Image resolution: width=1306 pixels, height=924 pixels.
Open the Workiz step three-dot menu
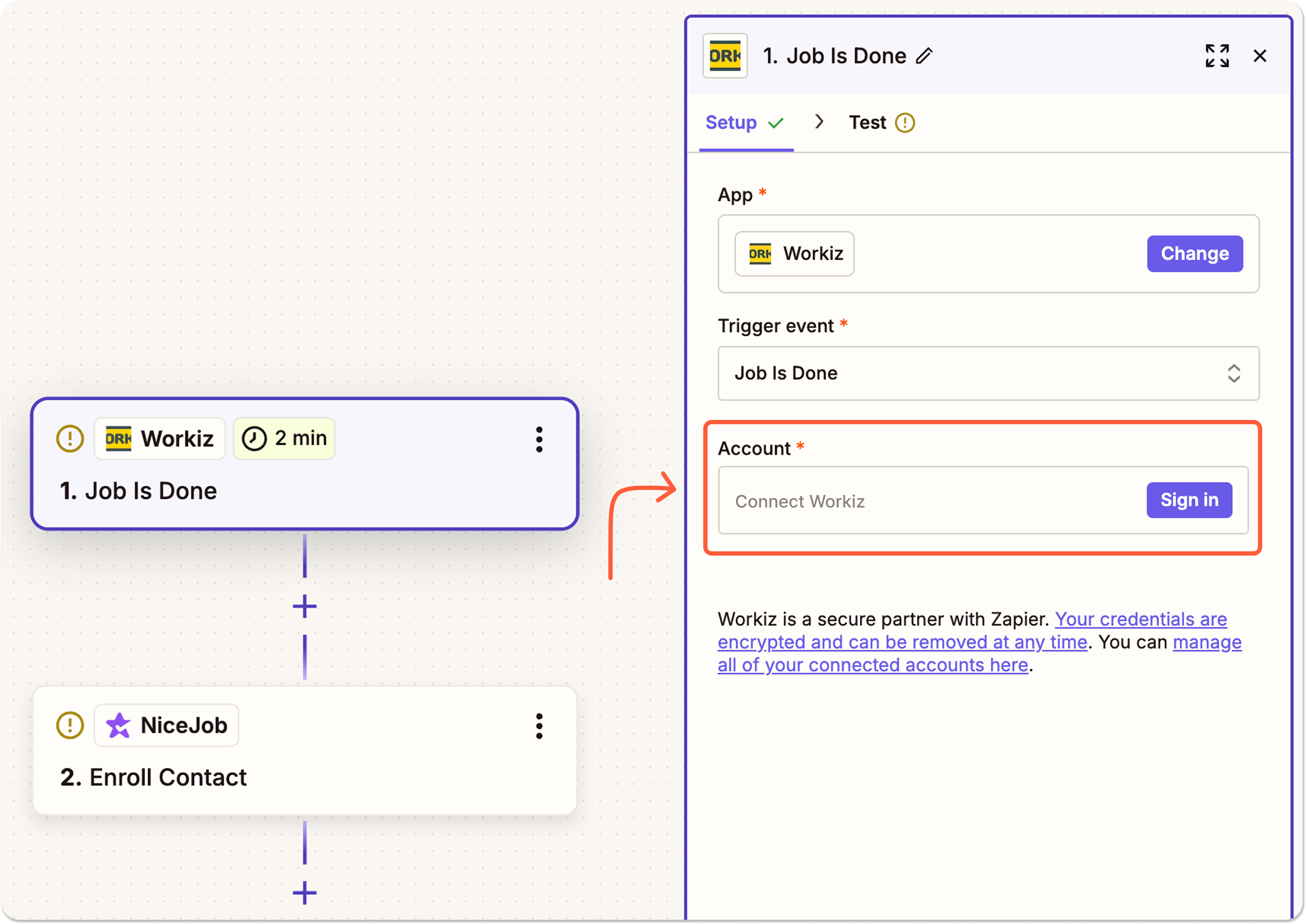(x=539, y=440)
